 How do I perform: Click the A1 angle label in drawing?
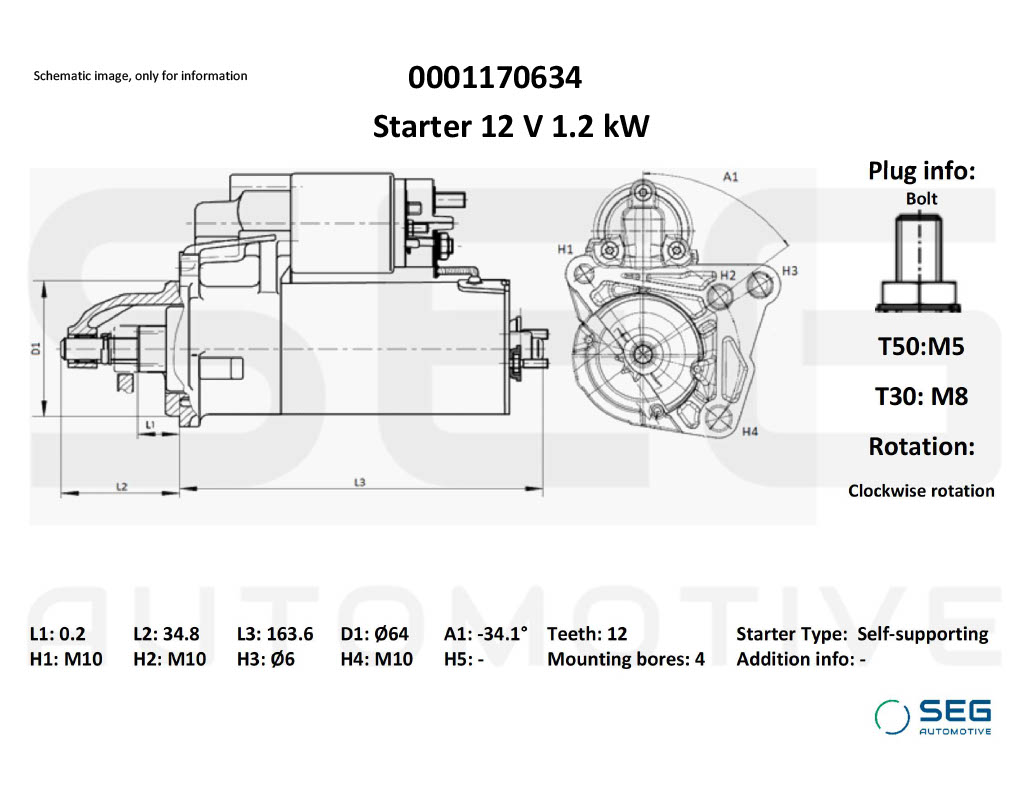731,176
